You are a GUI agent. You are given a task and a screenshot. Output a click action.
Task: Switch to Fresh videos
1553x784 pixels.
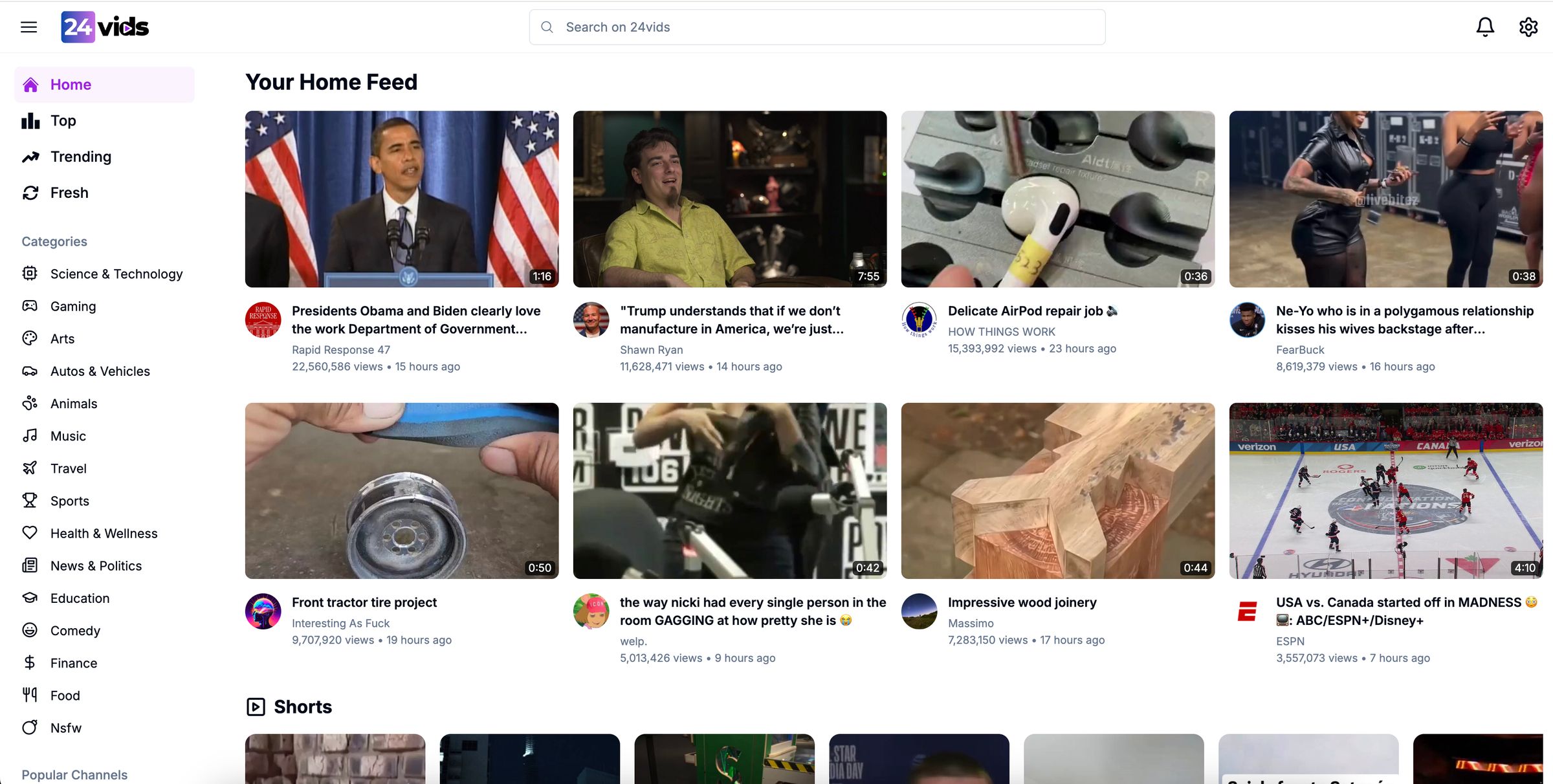coord(69,192)
